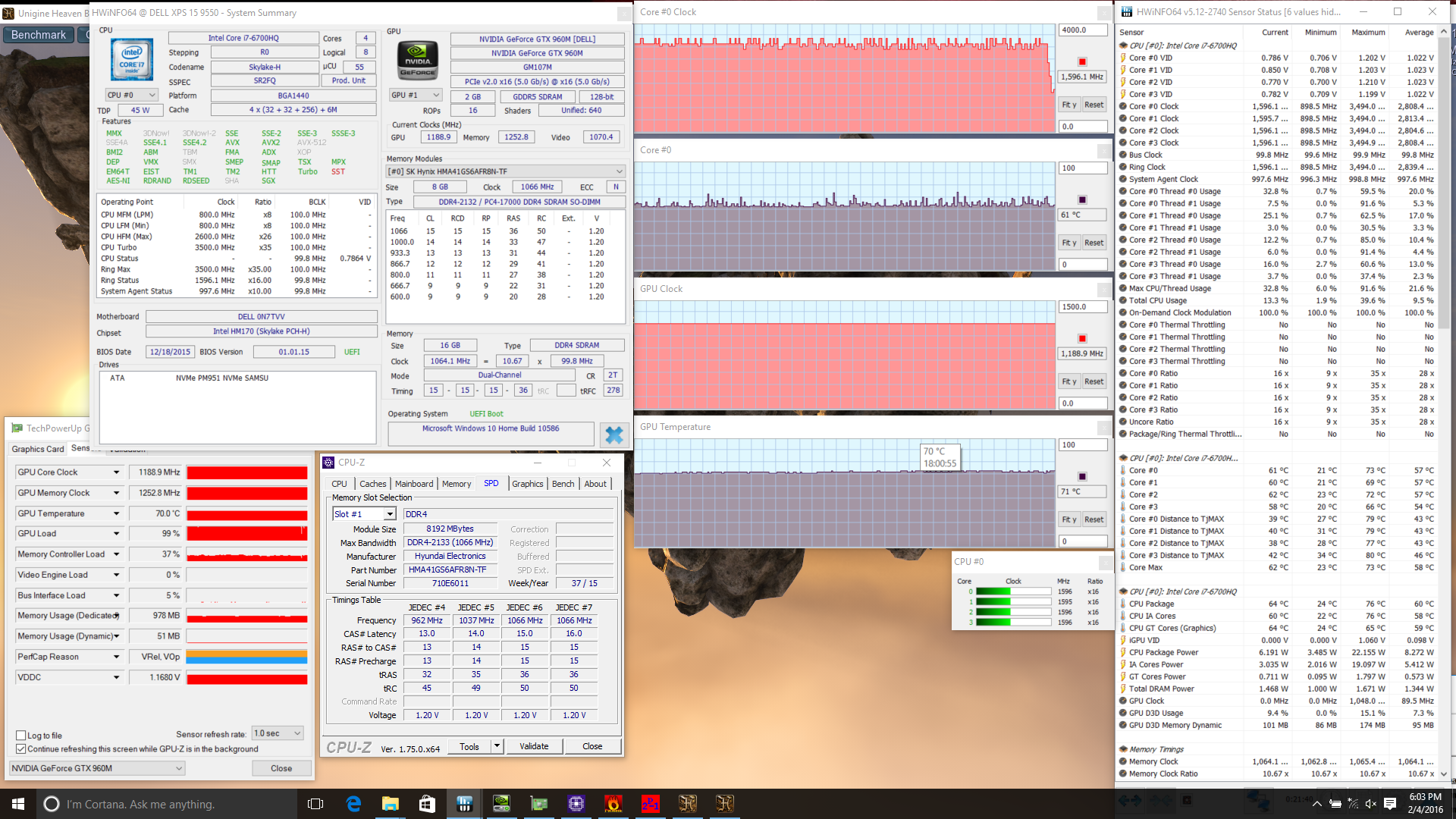
Task: Click Fit y on the Core #0 Clock graph
Action: pyautogui.click(x=1068, y=105)
